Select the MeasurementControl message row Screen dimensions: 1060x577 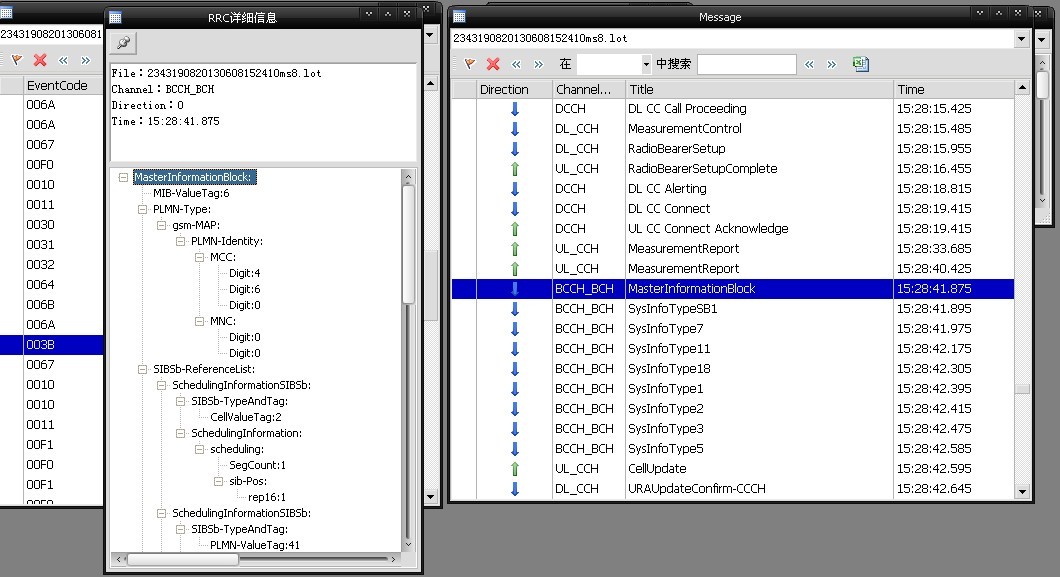[x=733, y=129]
